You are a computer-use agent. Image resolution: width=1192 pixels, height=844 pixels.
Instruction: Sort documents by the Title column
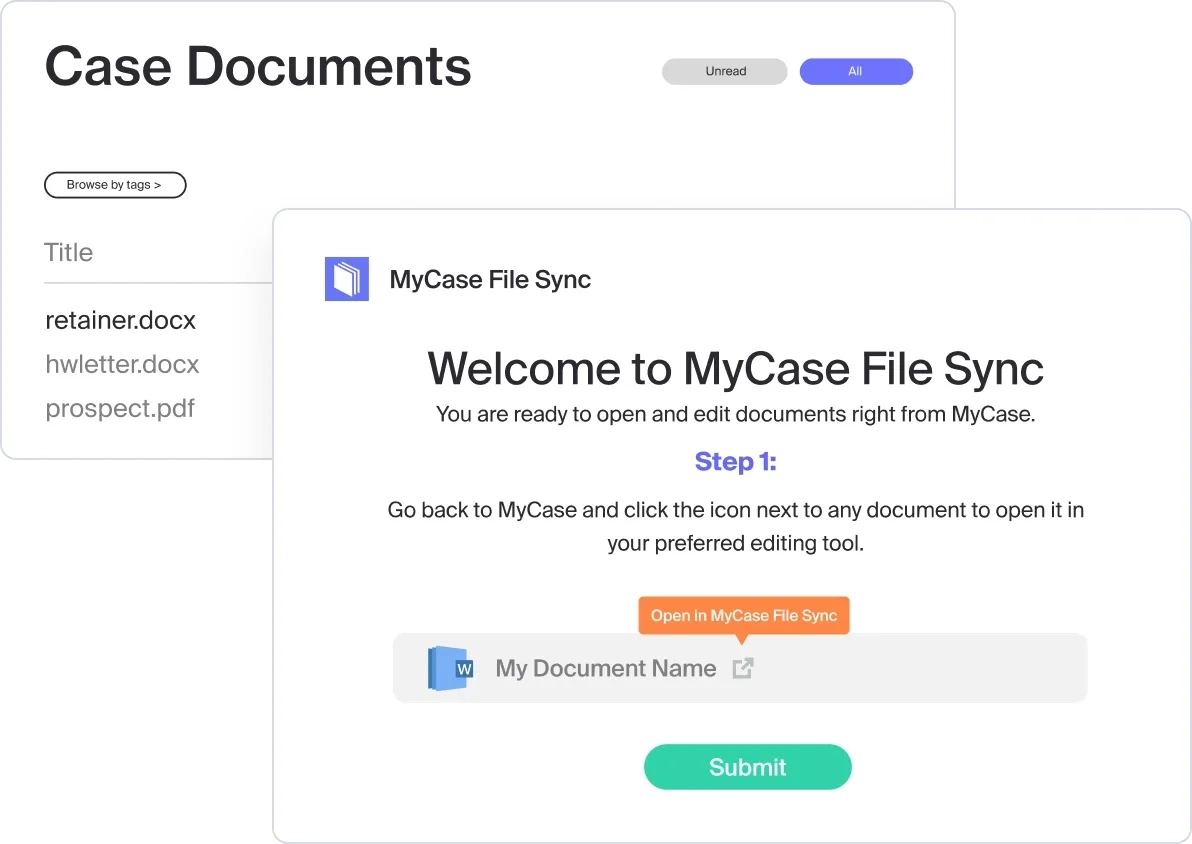coord(69,253)
